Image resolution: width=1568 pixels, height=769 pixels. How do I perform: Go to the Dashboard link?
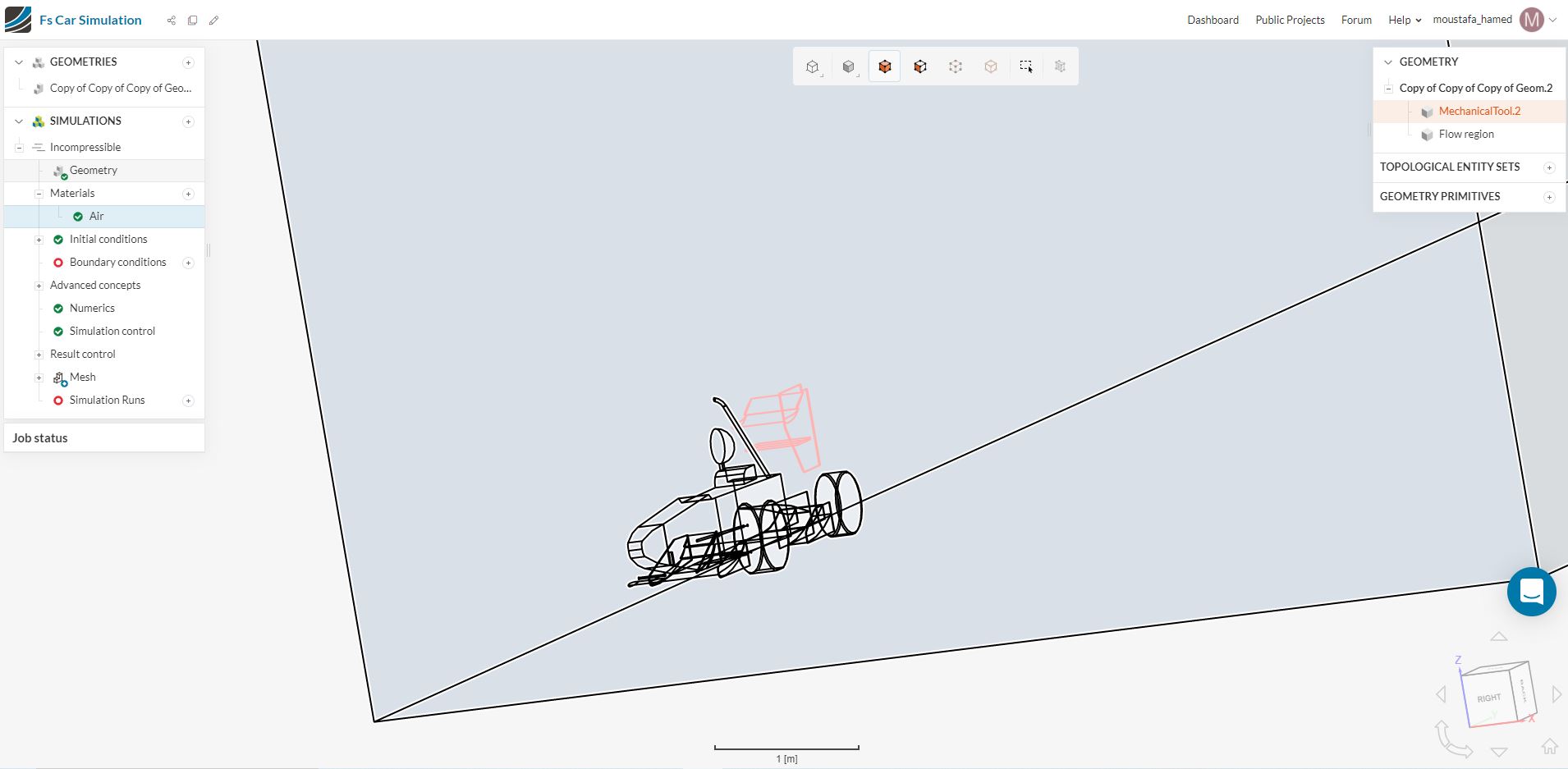pyautogui.click(x=1212, y=20)
